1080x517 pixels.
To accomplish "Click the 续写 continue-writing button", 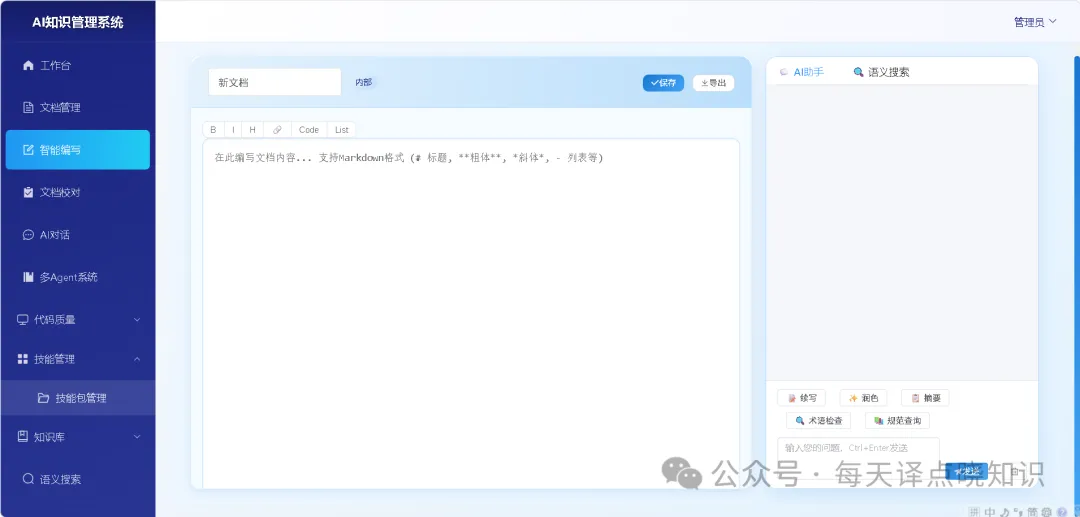I will (x=802, y=398).
